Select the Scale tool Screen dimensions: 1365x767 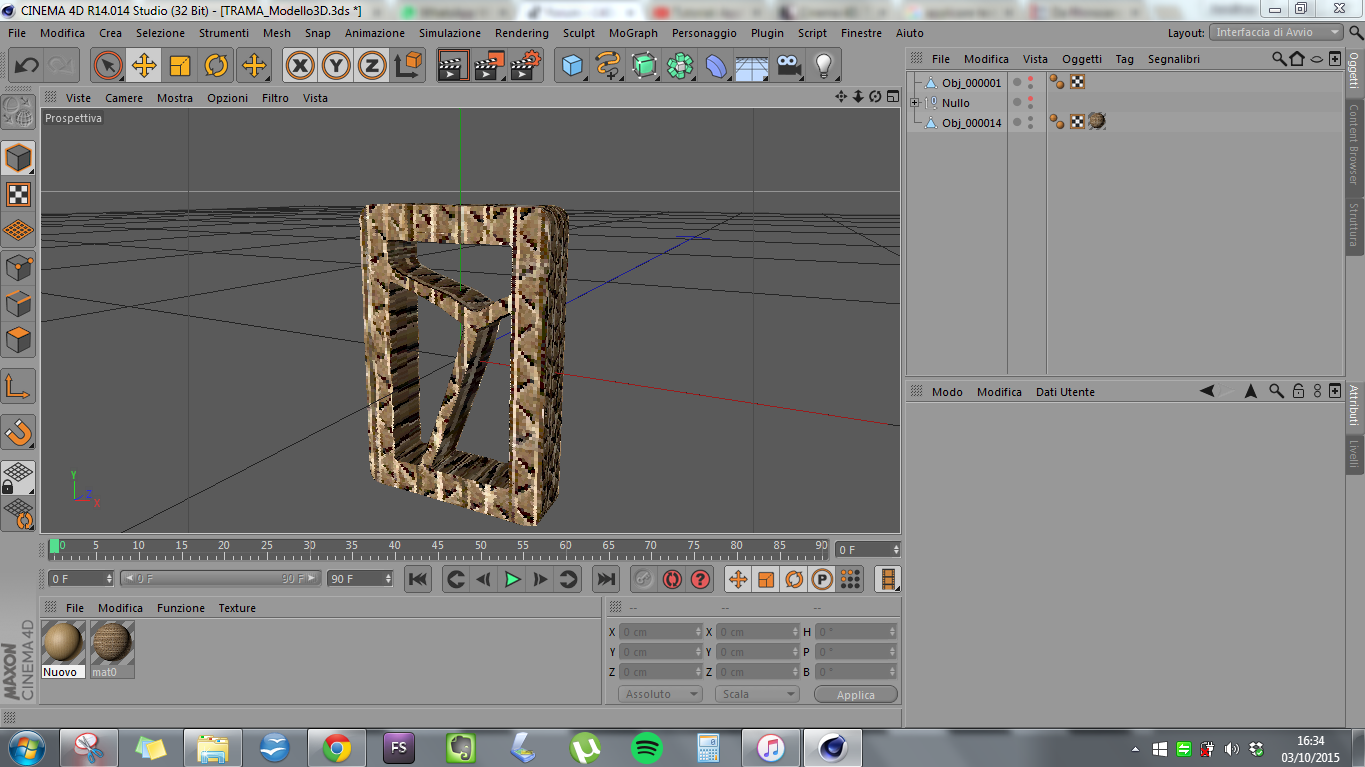click(180, 66)
